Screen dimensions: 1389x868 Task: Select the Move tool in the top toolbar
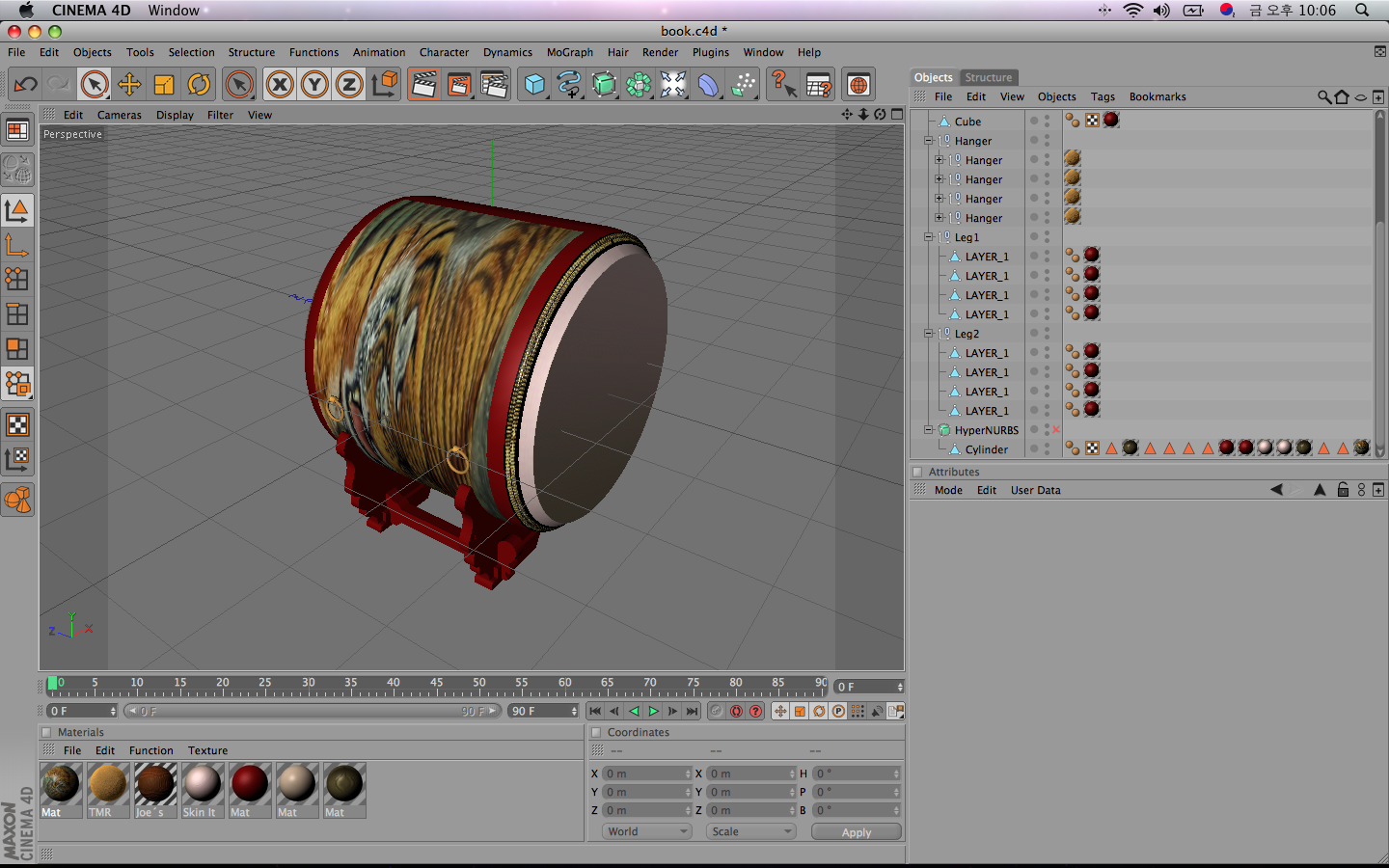(x=129, y=85)
